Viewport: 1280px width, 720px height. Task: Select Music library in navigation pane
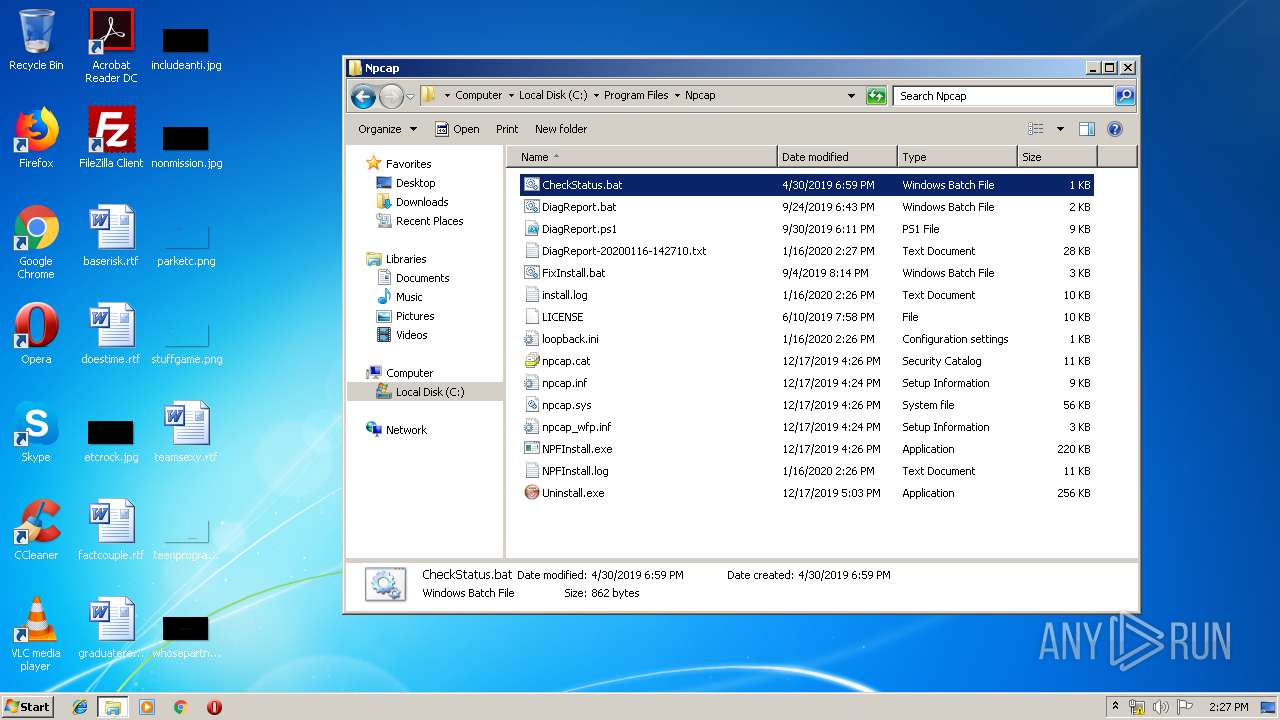pos(409,297)
